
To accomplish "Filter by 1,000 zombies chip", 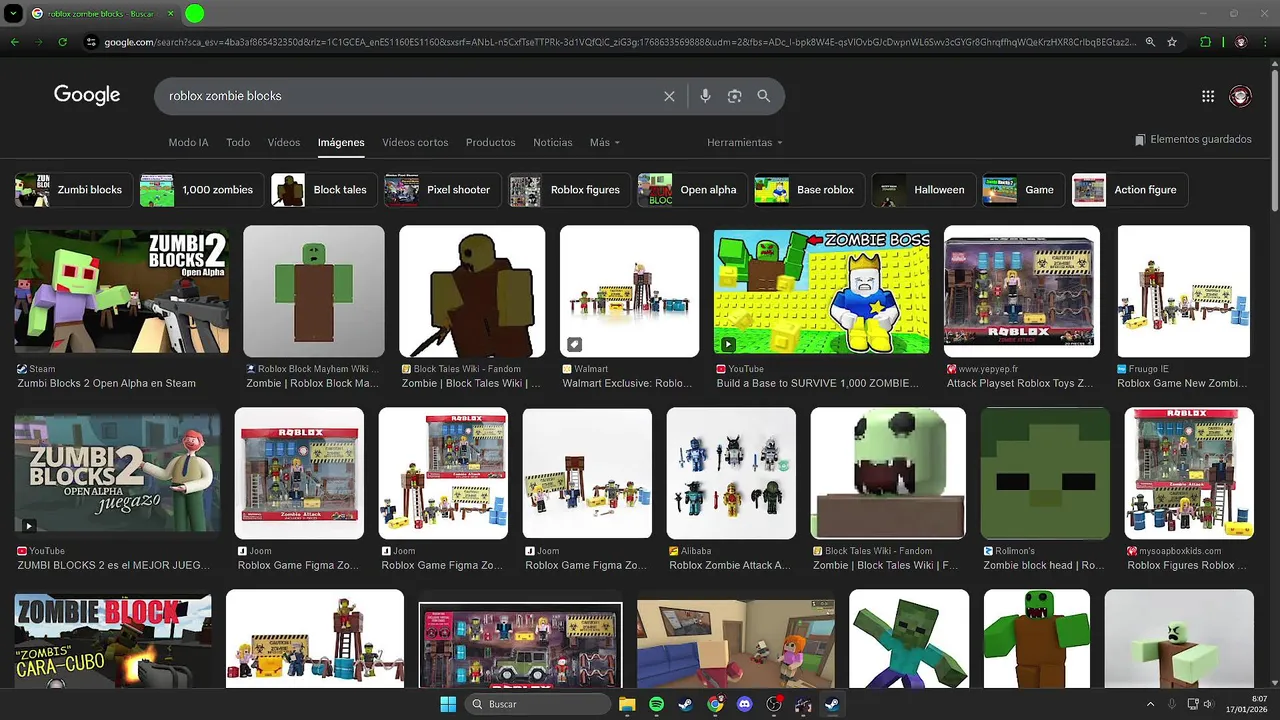I will (202, 189).
